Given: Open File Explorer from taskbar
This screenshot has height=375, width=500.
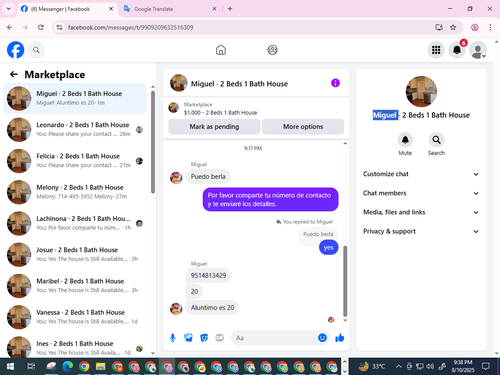Looking at the screenshot, I should coord(101,367).
